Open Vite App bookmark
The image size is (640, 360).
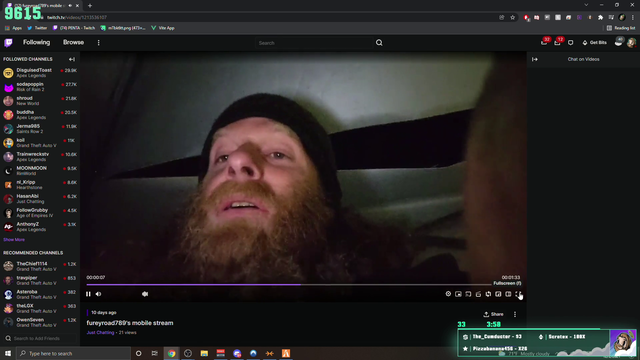click(x=163, y=28)
